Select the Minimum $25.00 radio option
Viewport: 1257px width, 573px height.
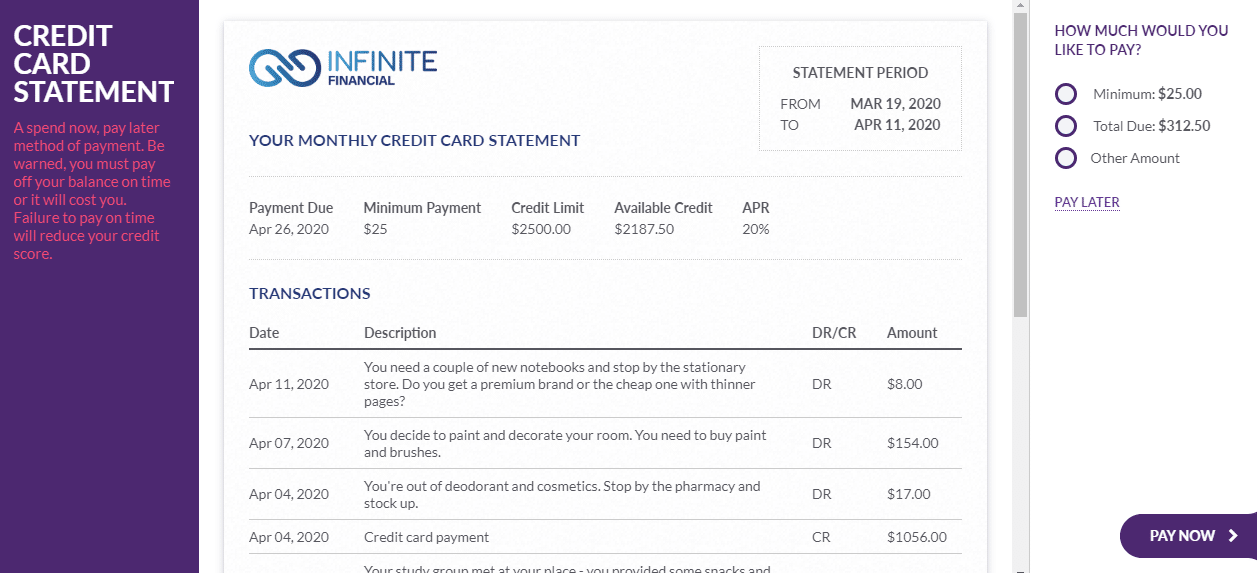click(x=1066, y=94)
